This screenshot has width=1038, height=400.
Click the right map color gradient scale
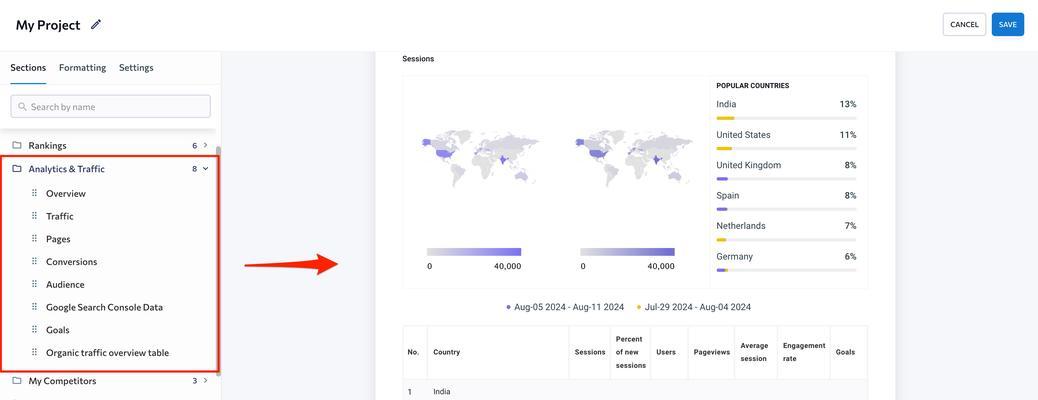coord(628,252)
